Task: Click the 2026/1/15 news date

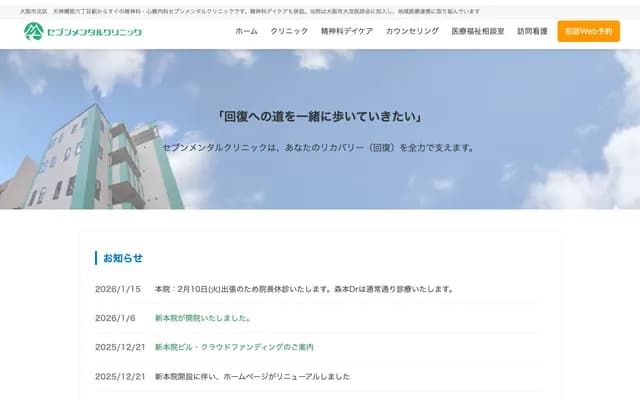Action: (118, 289)
